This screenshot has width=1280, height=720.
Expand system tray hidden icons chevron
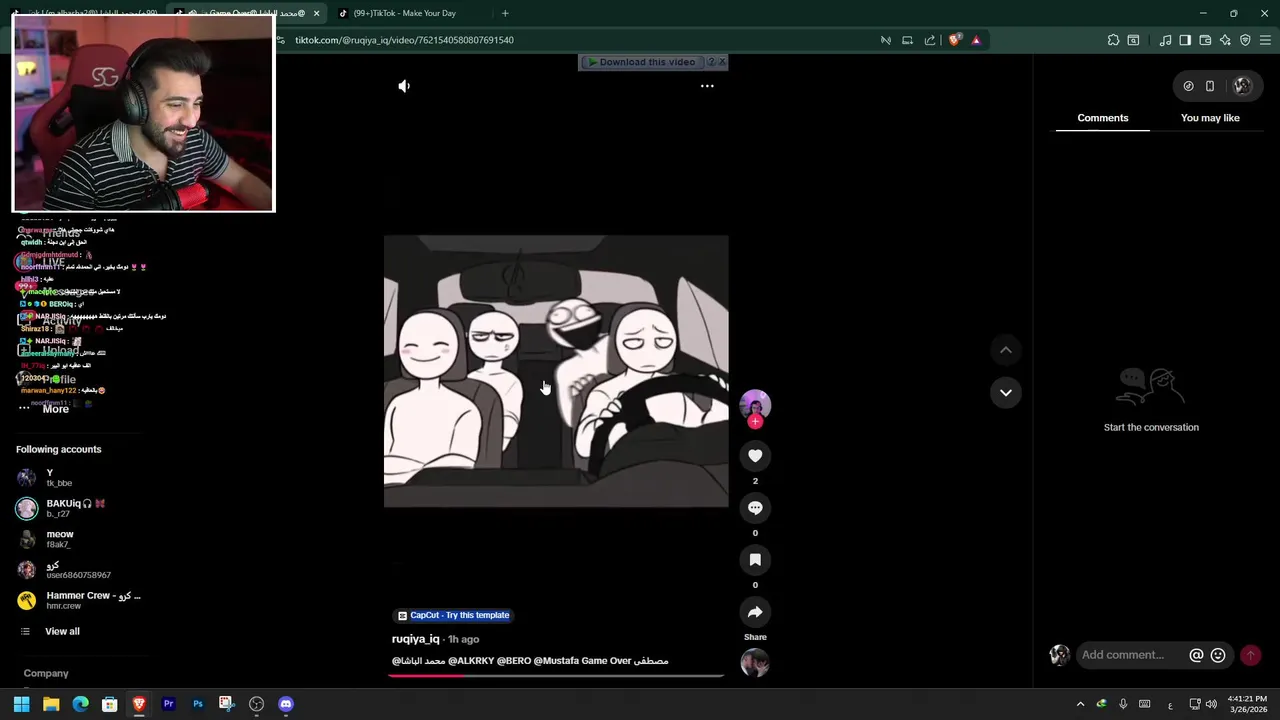pos(1080,704)
